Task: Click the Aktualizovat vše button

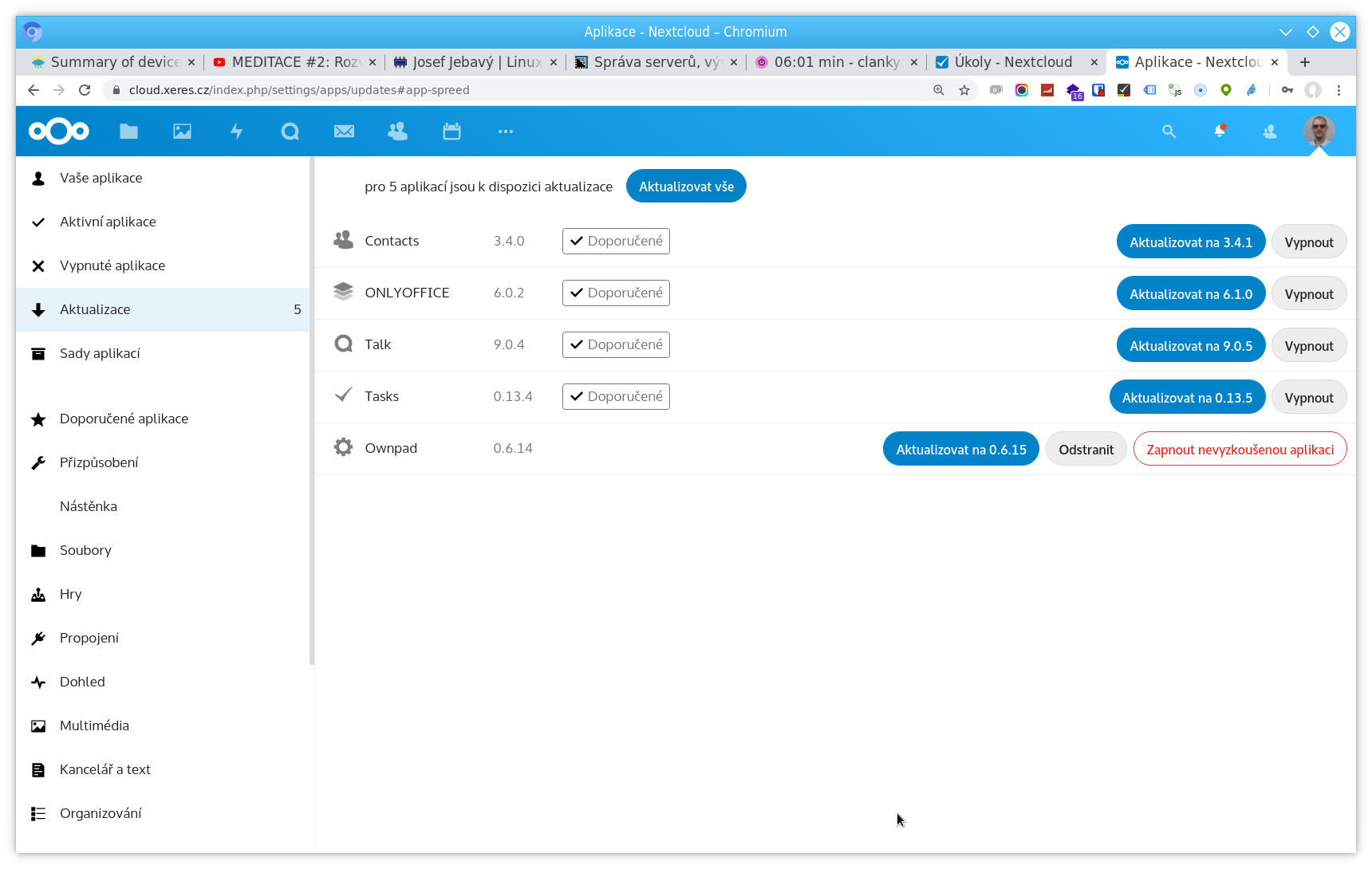Action: pyautogui.click(x=686, y=187)
